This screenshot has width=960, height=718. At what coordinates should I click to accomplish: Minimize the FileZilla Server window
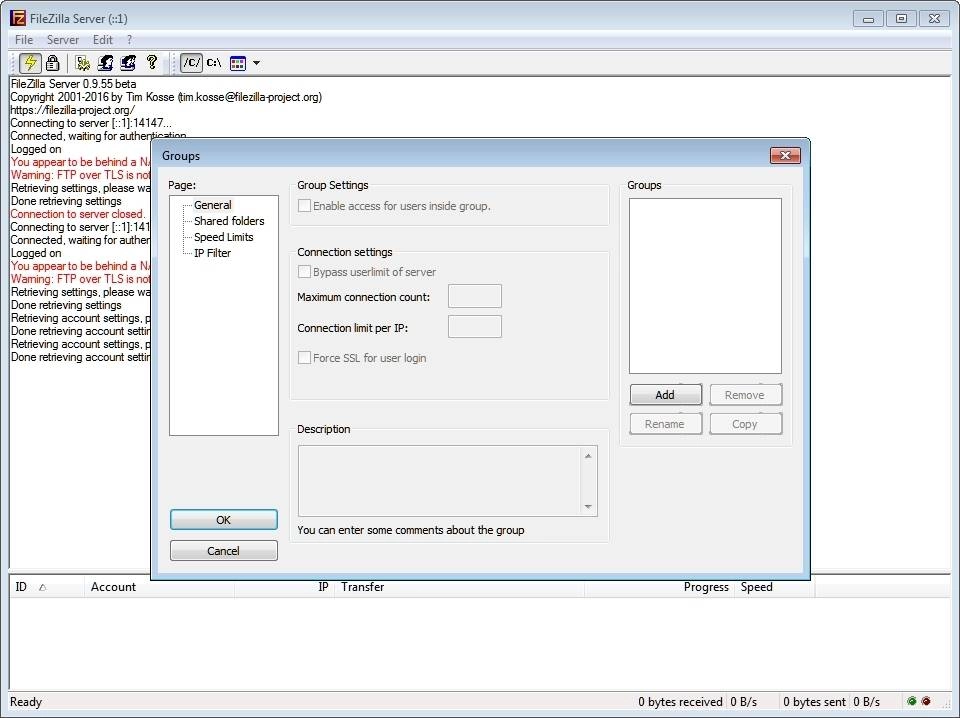click(x=868, y=18)
